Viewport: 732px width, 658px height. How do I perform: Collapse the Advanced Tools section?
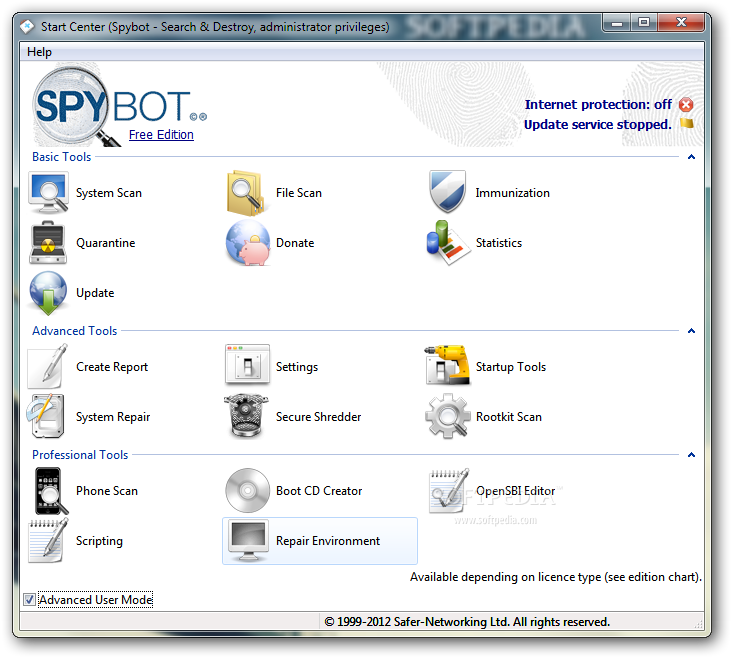pyautogui.click(x=691, y=331)
